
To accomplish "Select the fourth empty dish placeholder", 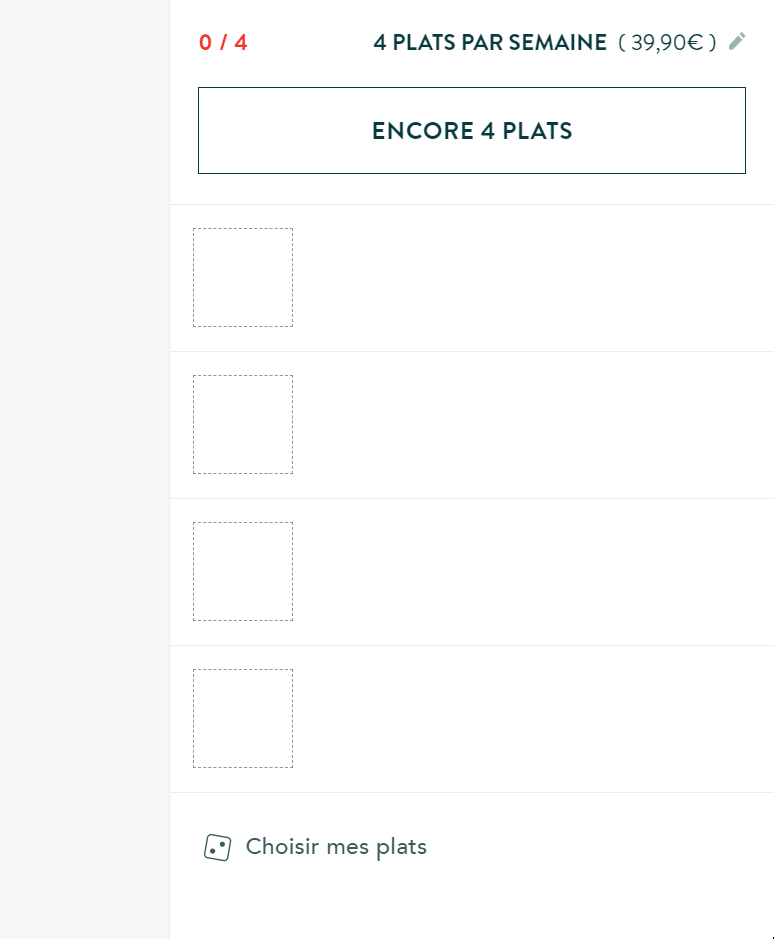I will point(243,718).
